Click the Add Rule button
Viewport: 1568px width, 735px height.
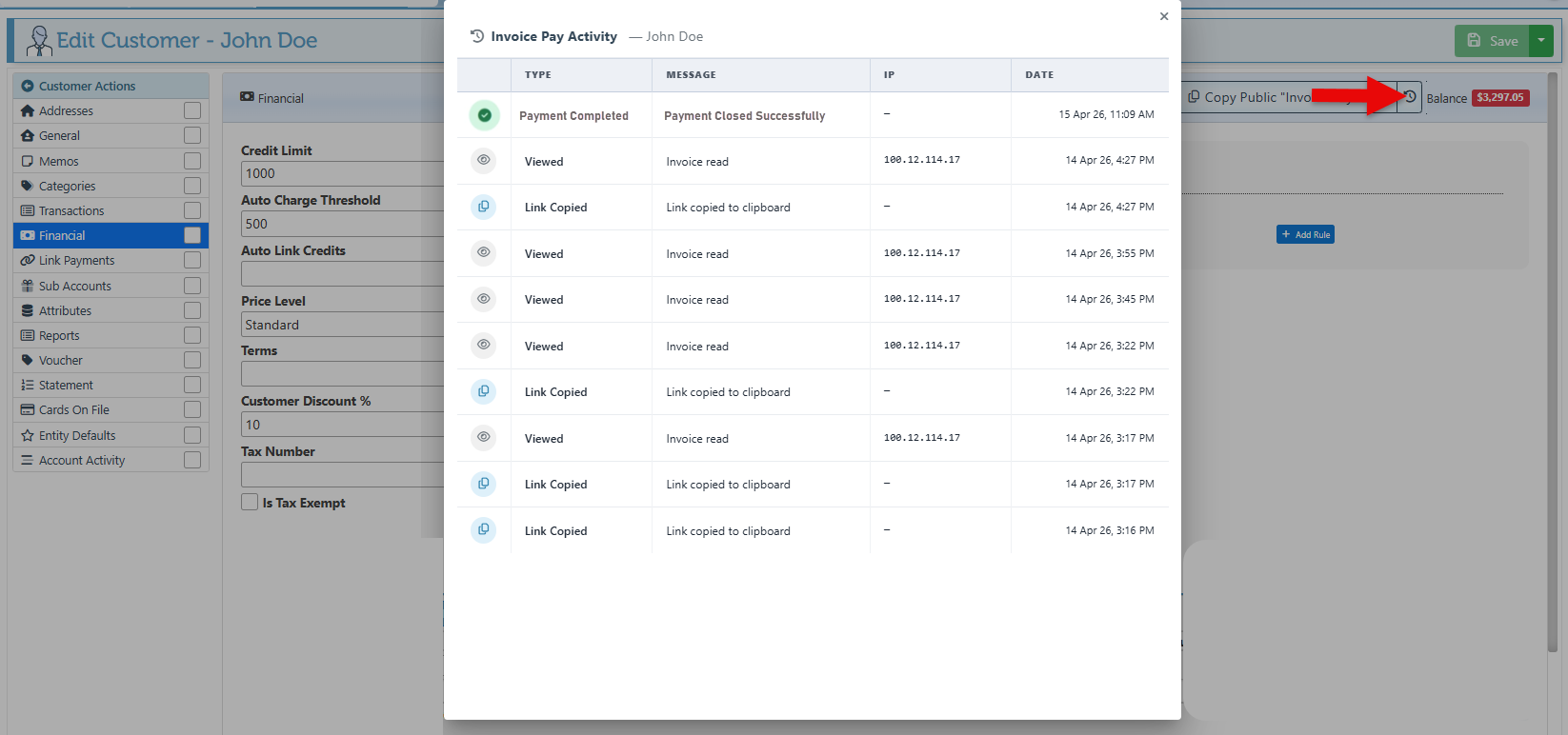1305,234
